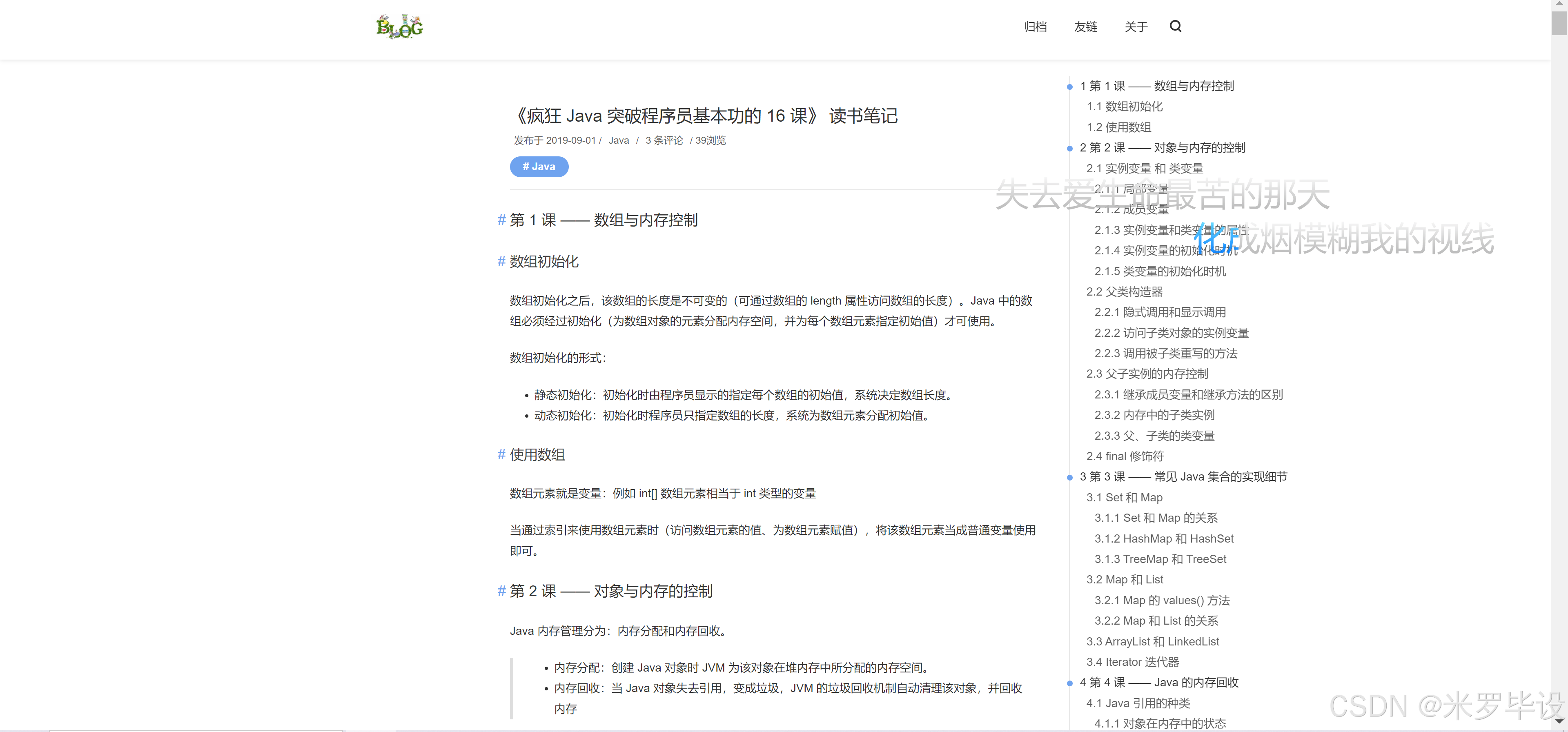This screenshot has height=732, width=1568.
Task: Click the "# Java" tag button
Action: pos(539,166)
